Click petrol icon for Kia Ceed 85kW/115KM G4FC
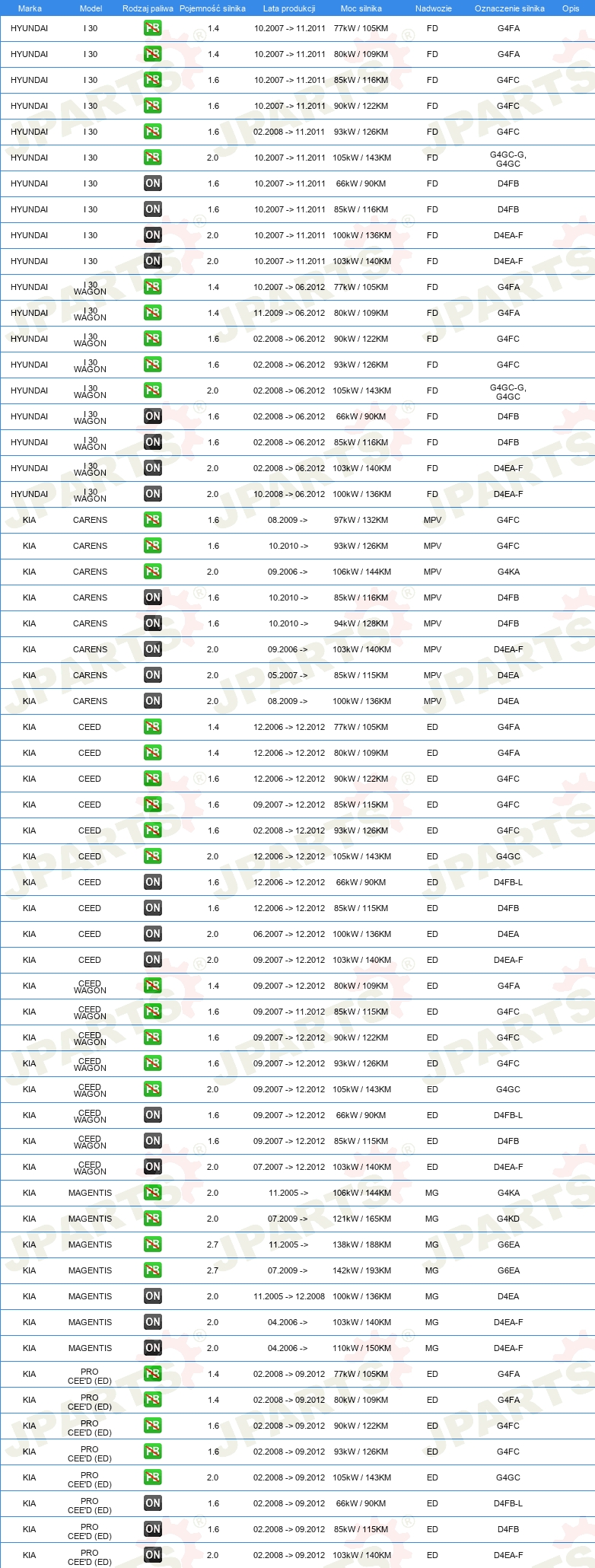Viewport: 595px width, 1568px height. tap(152, 805)
